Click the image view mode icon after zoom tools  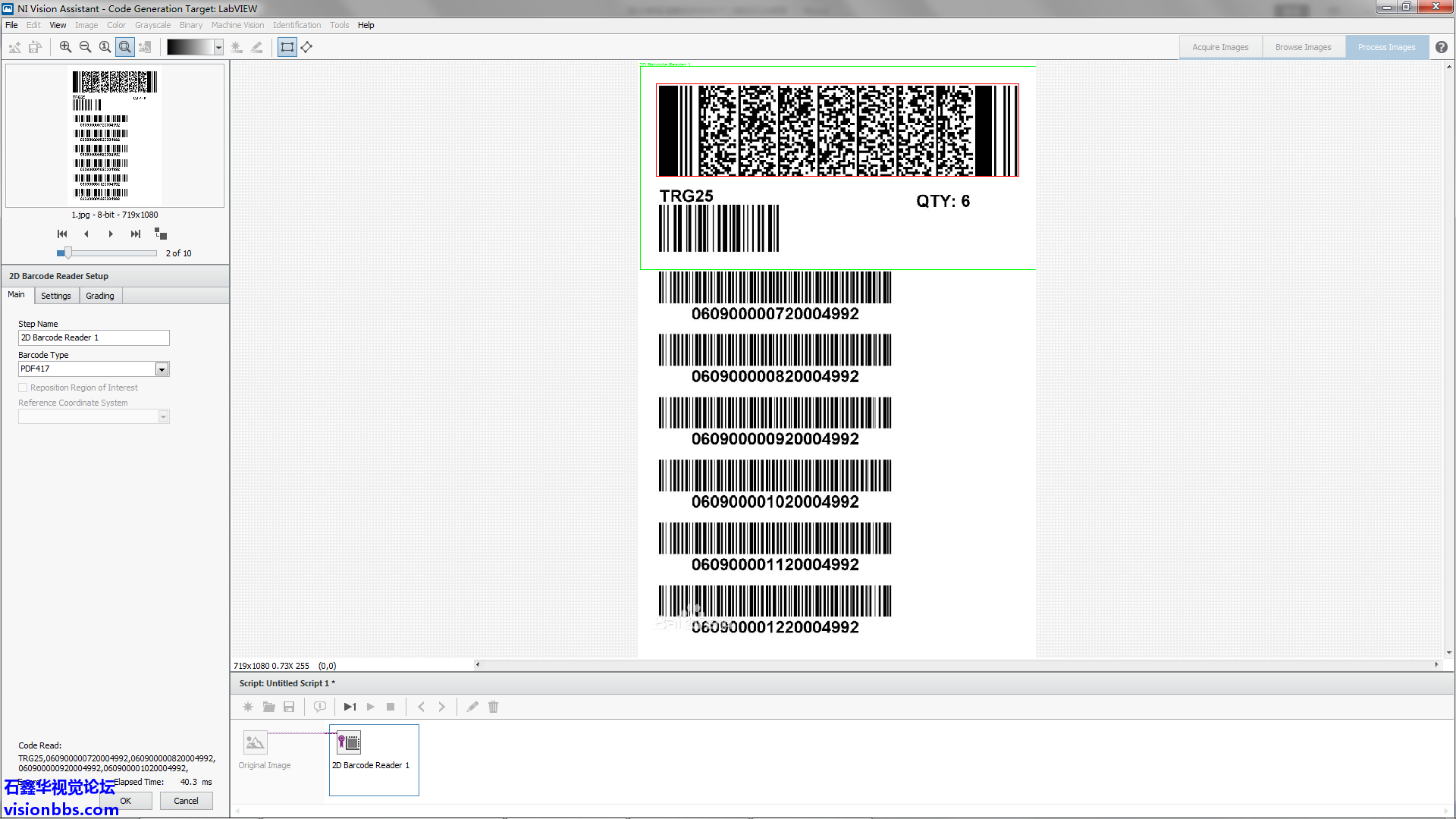[x=145, y=47]
